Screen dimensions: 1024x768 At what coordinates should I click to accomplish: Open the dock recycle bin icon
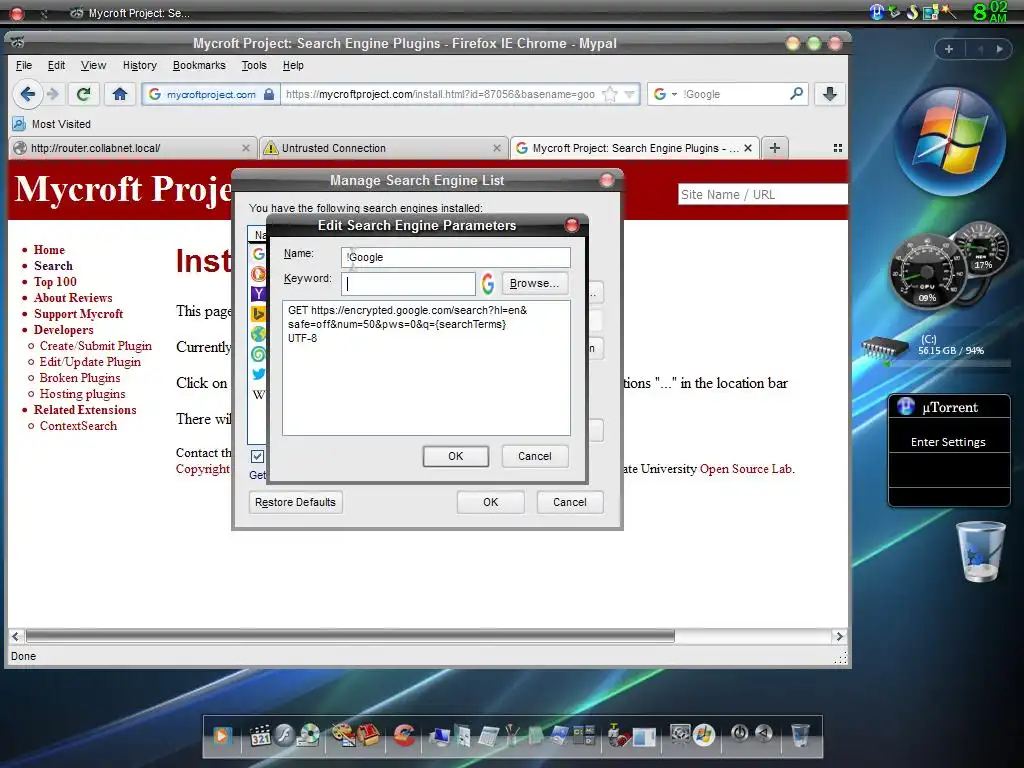800,735
